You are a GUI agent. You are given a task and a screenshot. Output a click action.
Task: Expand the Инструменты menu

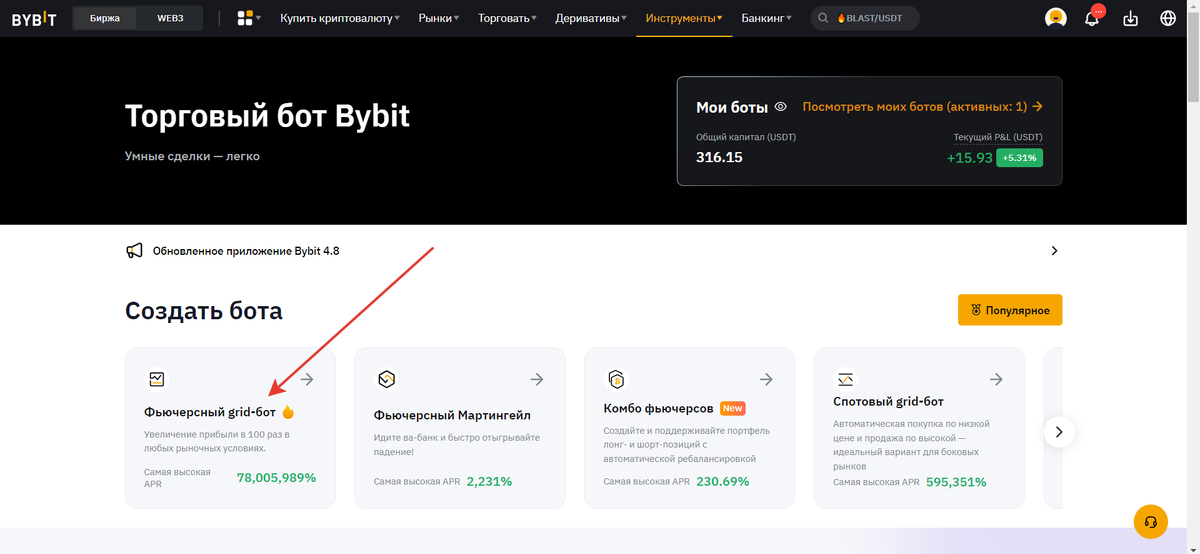[684, 18]
